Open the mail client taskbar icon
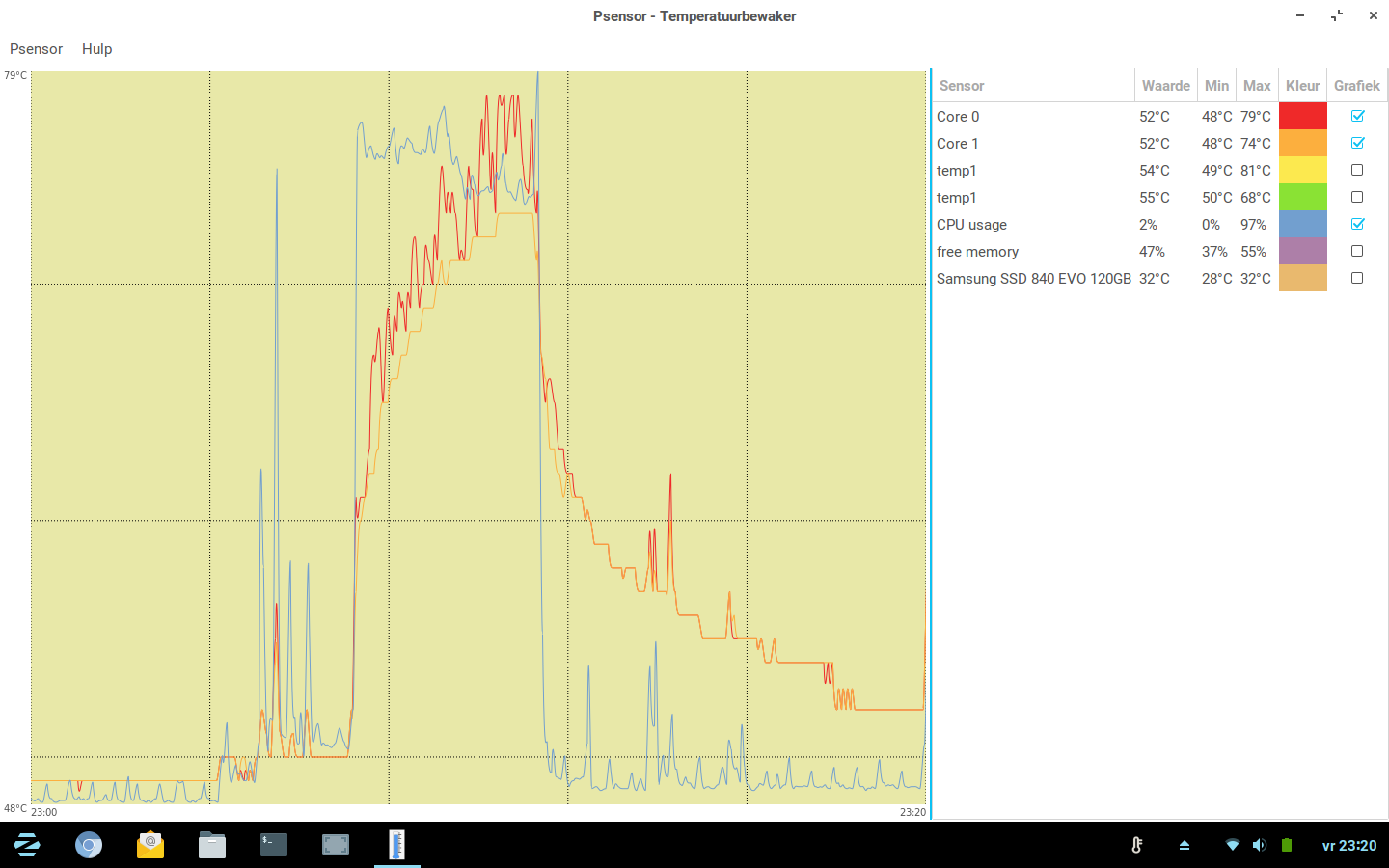The image size is (1389, 868). pos(150,846)
